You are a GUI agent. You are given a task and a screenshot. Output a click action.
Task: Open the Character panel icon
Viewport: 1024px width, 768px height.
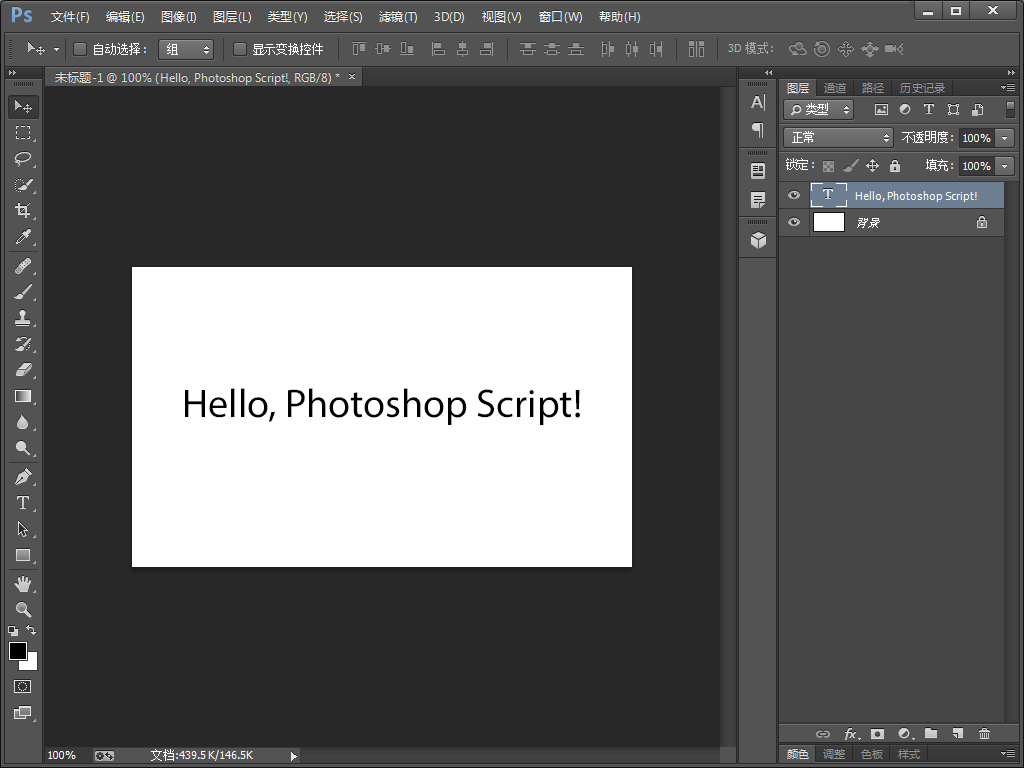(x=758, y=103)
